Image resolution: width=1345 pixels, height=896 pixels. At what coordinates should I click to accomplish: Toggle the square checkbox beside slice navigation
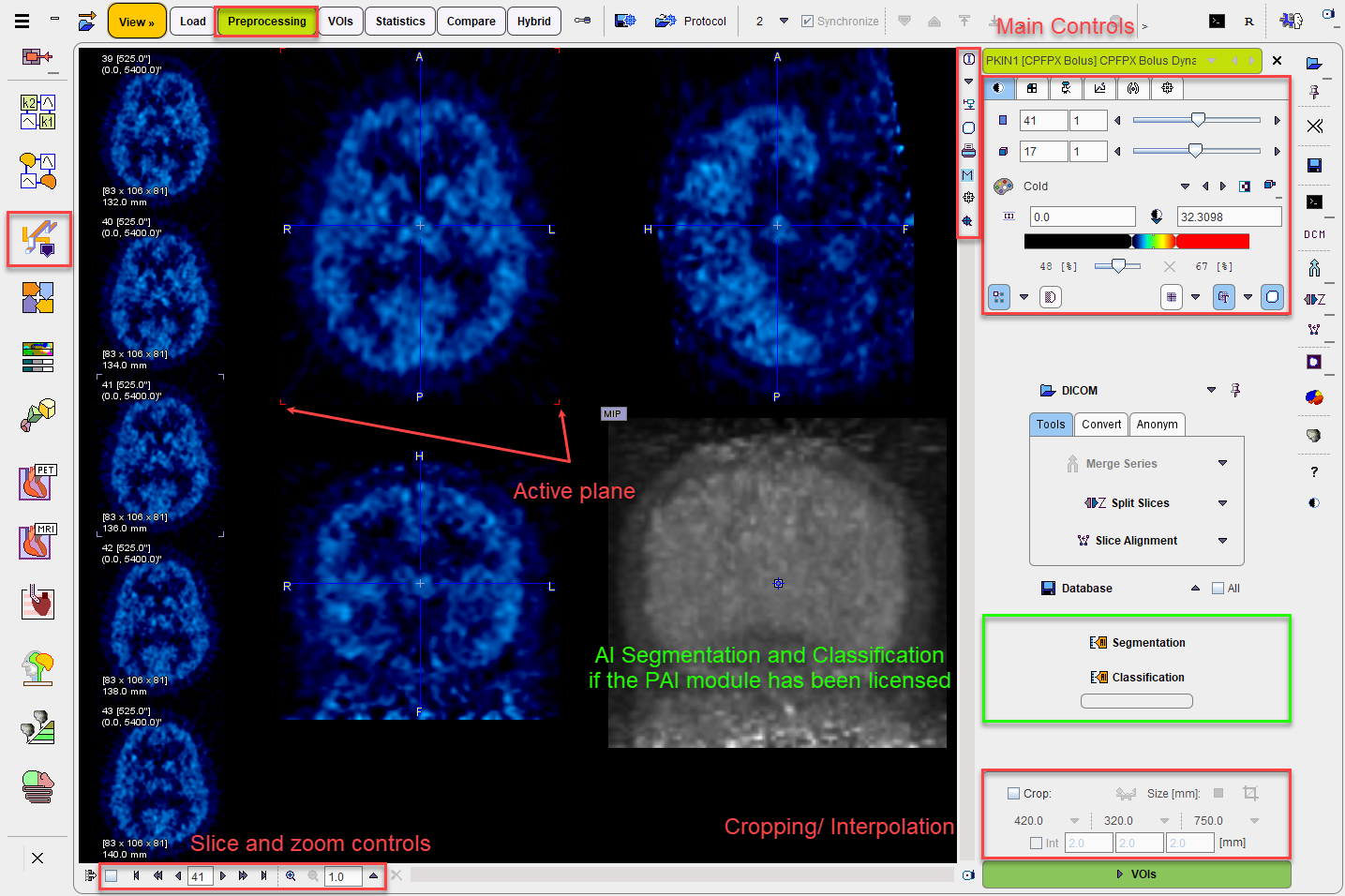[x=111, y=875]
